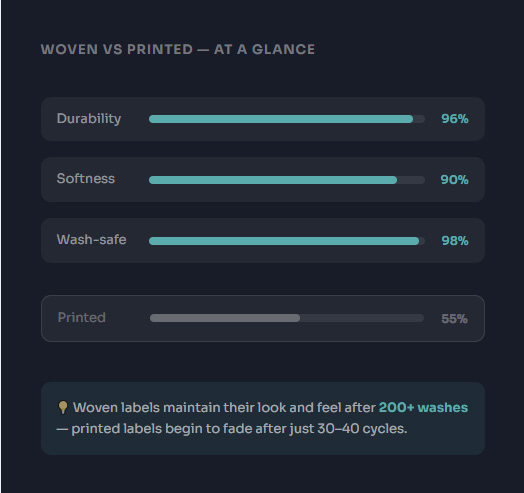
Task: Select the Softness label
Action: (86, 178)
